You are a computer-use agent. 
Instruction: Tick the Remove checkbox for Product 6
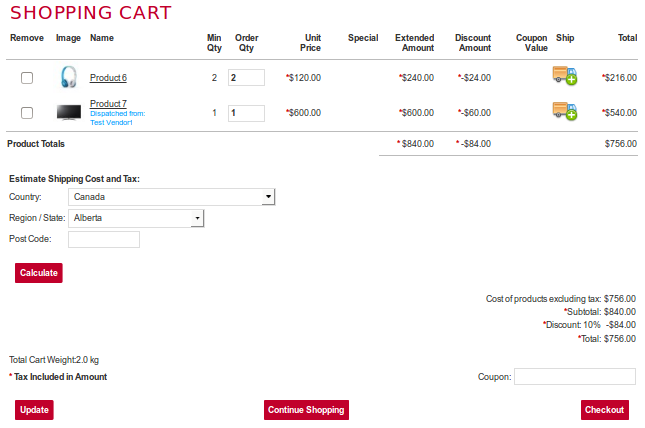pos(27,78)
